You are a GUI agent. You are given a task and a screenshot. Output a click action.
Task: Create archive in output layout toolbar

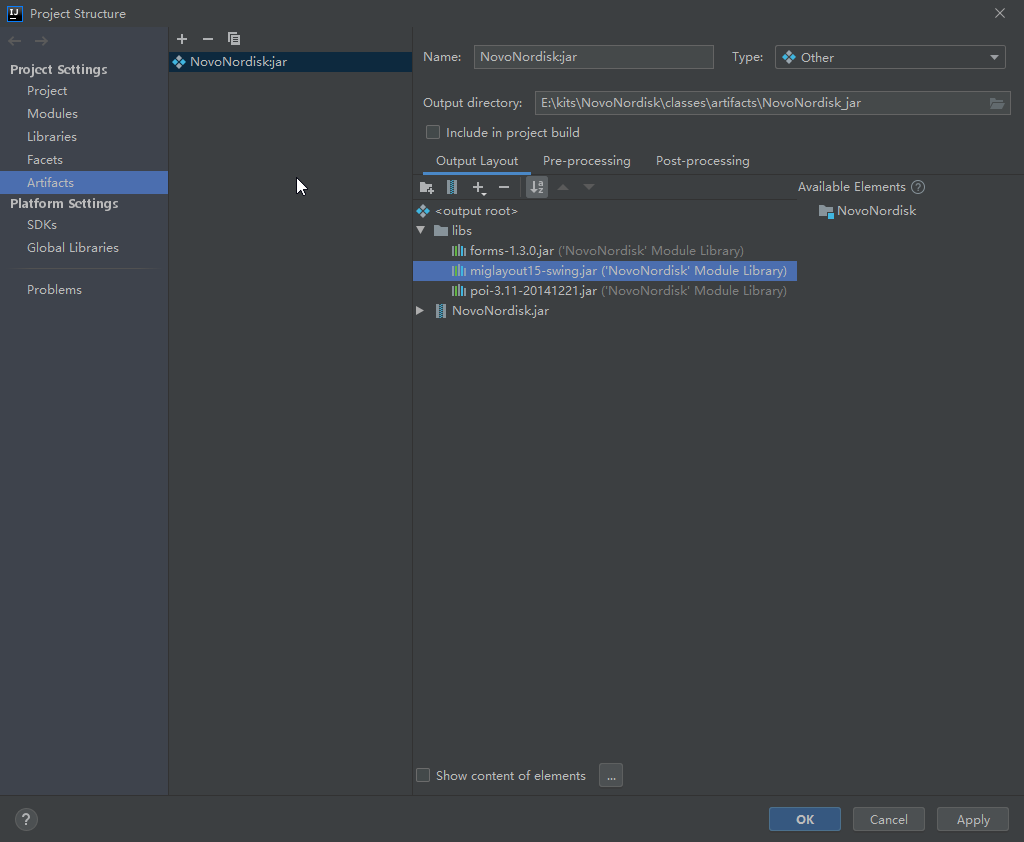[452, 187]
